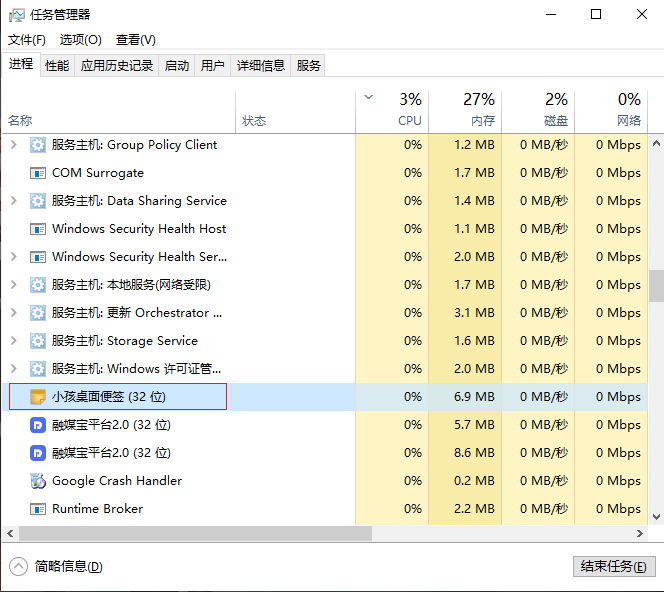This screenshot has width=664, height=592.
Task: Collapse to 简略信息 summary view
Action: pyautogui.click(x=58, y=566)
